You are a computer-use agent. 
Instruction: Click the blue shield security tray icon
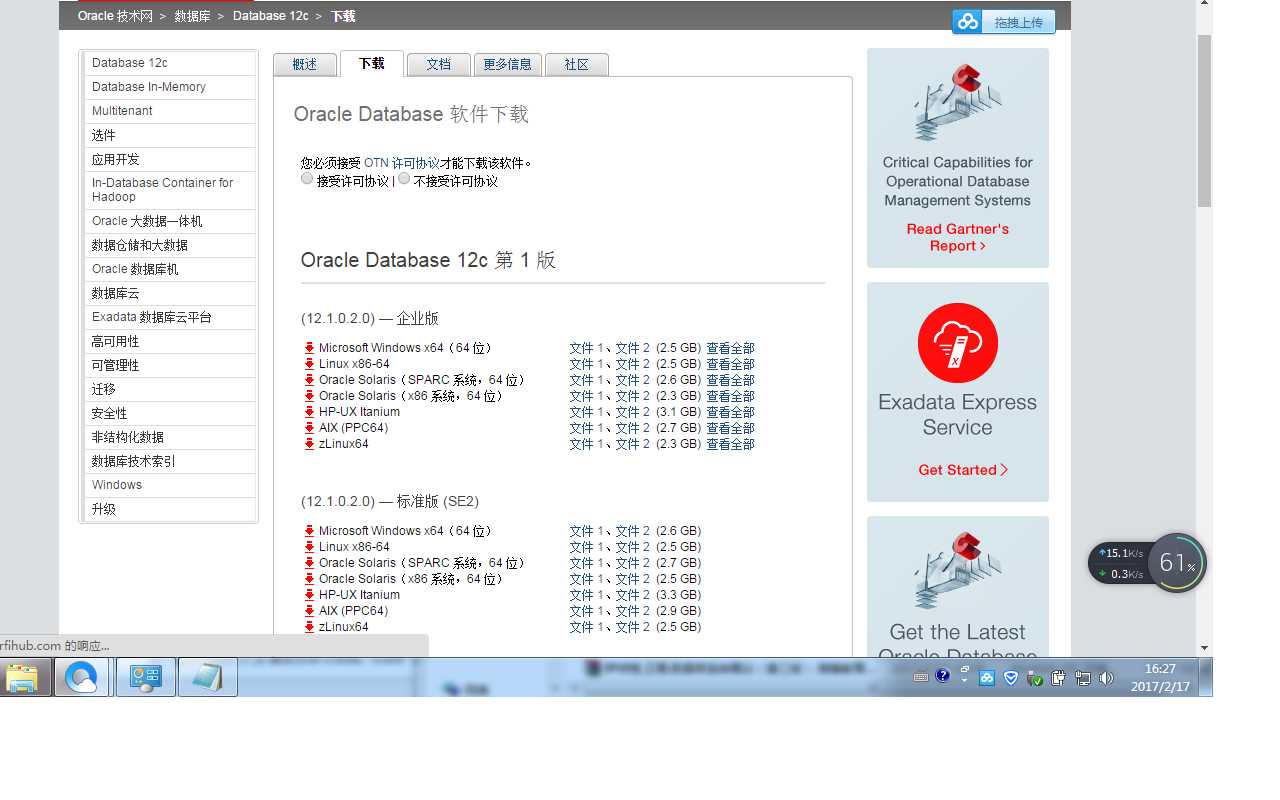tap(1011, 678)
